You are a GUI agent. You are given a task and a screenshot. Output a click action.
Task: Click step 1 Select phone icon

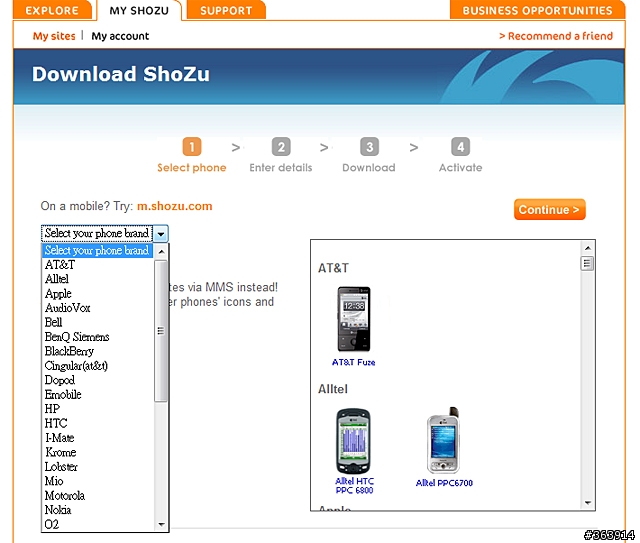tap(192, 147)
